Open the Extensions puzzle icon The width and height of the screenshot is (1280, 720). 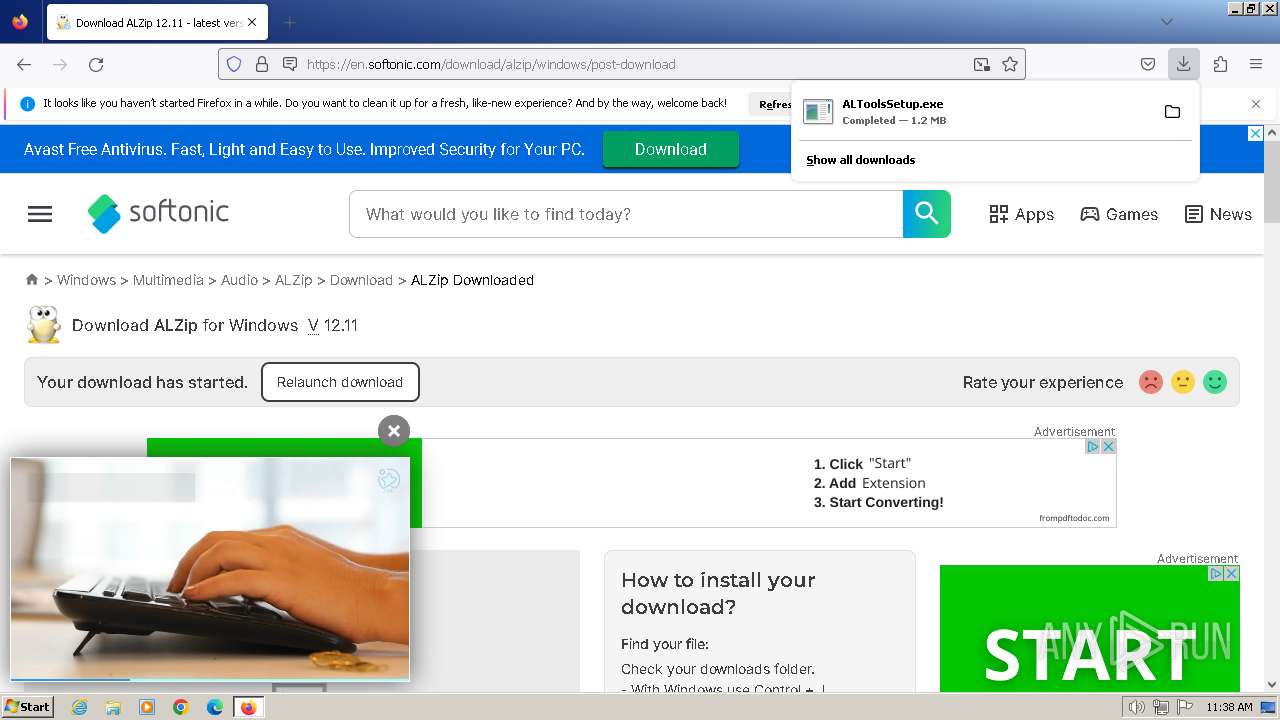tap(1220, 64)
